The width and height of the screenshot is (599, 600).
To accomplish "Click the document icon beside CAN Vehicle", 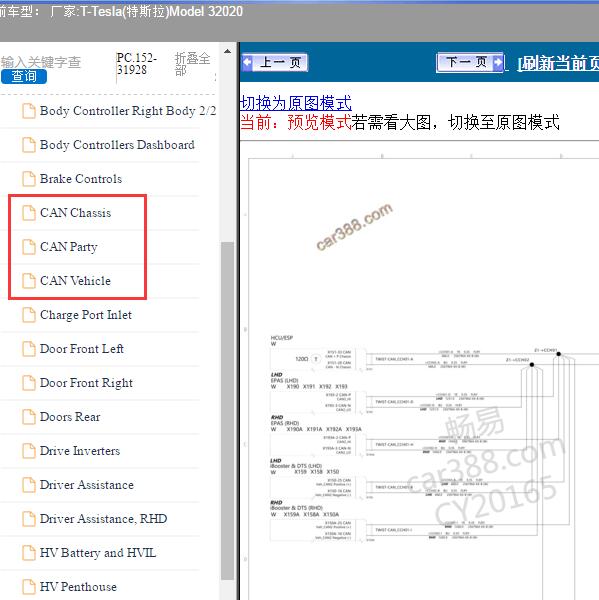I will click(29, 281).
